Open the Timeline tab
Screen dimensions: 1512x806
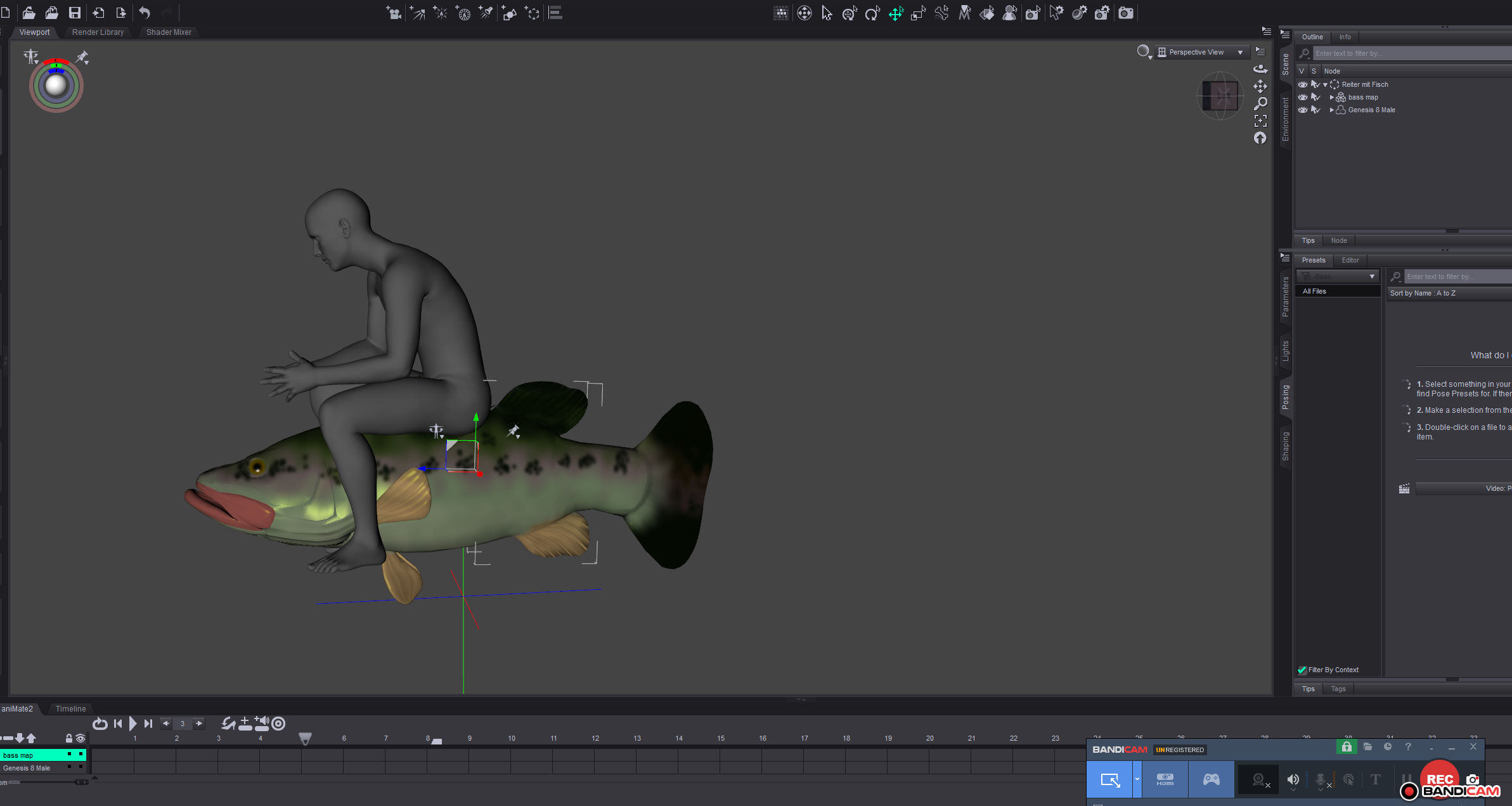tap(70, 708)
